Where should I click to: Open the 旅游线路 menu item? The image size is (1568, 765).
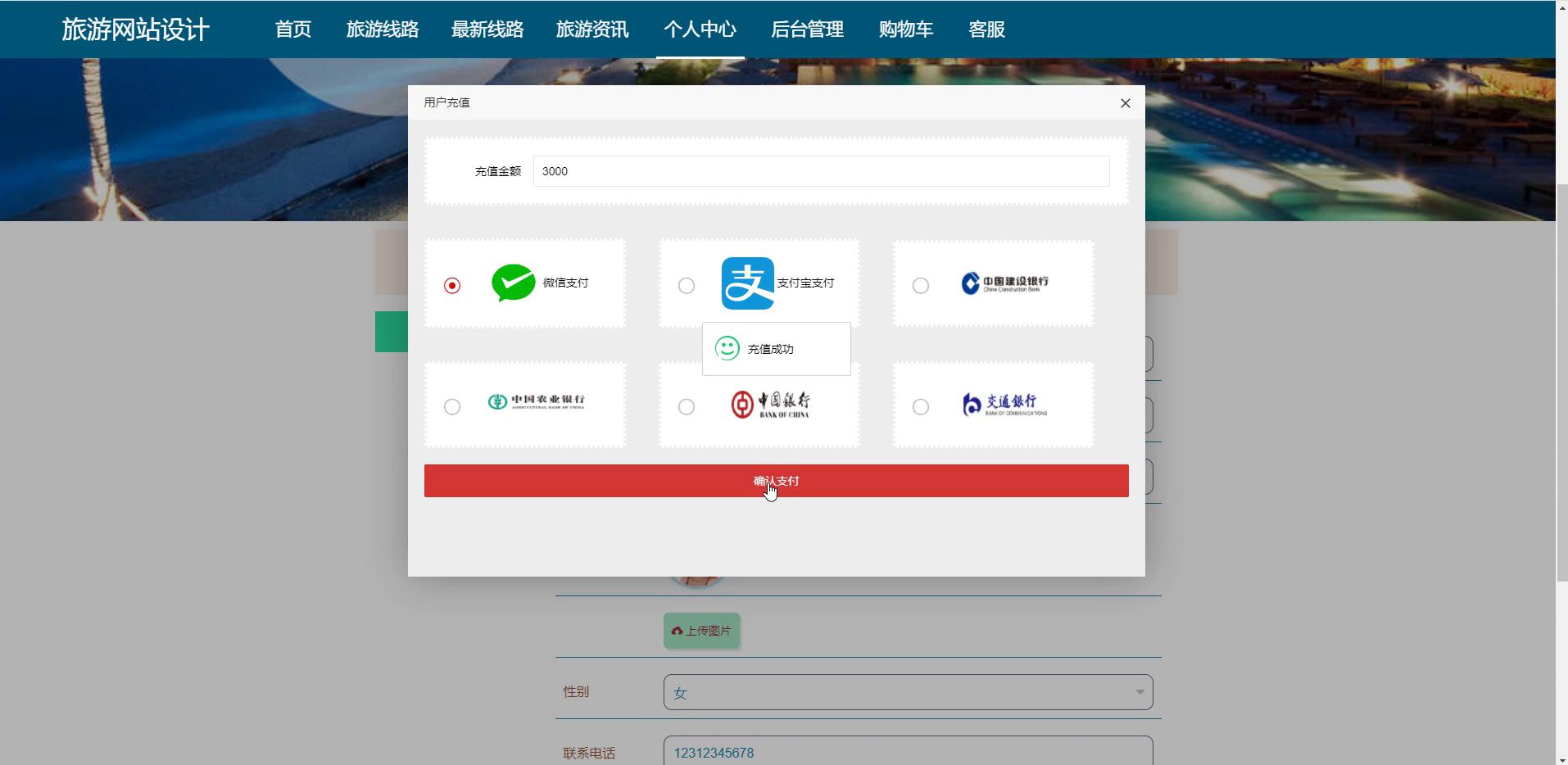[383, 29]
